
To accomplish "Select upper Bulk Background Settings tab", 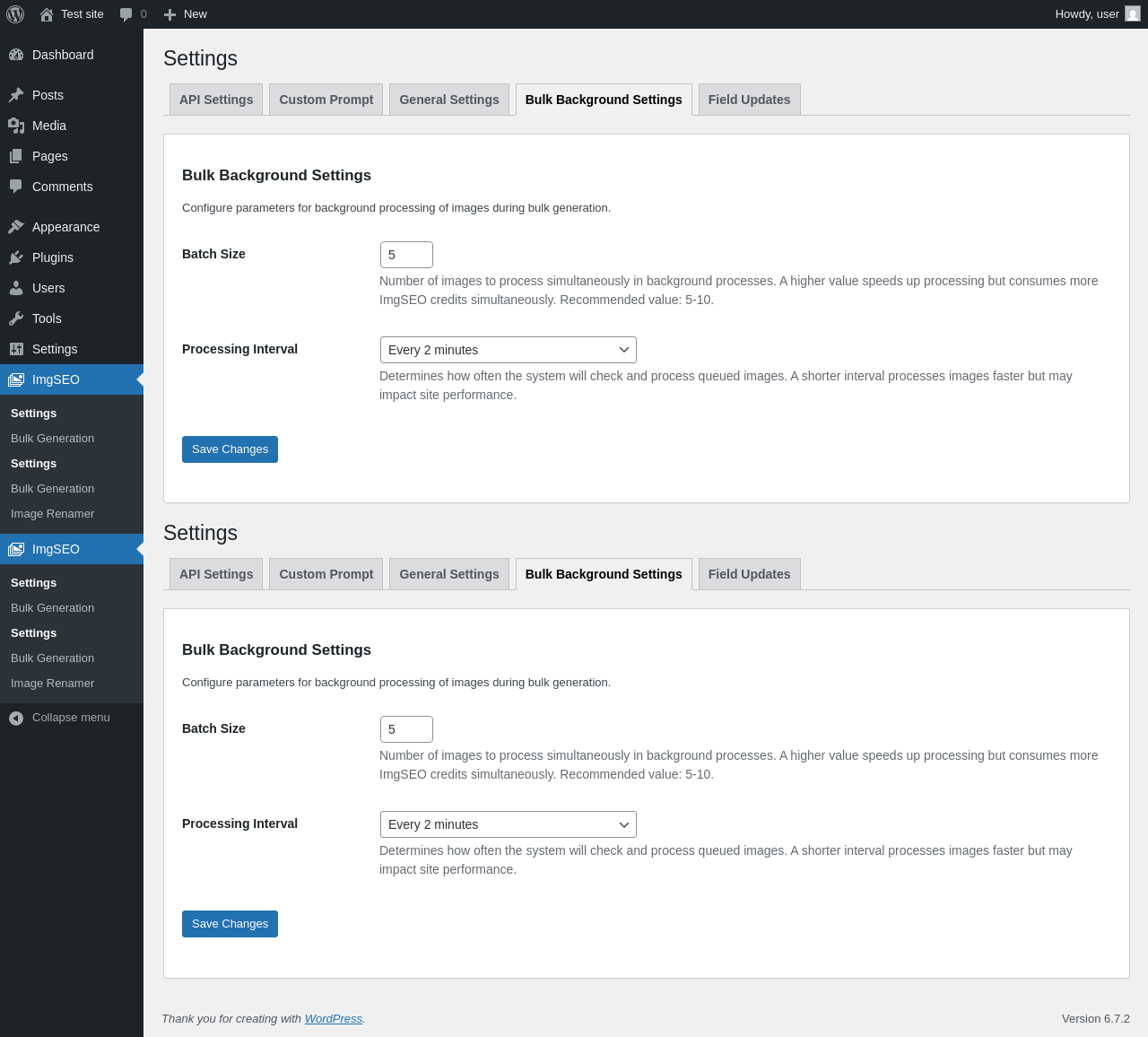I will pos(604,100).
